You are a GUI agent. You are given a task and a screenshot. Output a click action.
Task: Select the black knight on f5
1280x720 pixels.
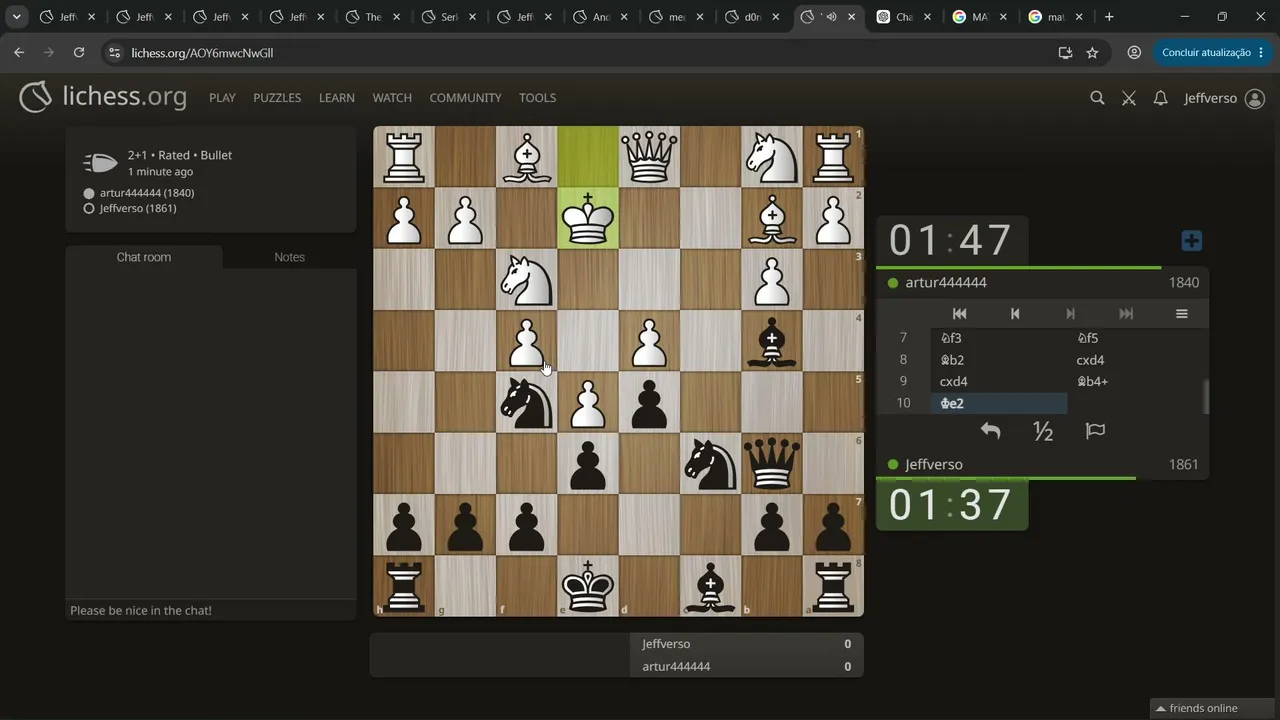tap(527, 402)
